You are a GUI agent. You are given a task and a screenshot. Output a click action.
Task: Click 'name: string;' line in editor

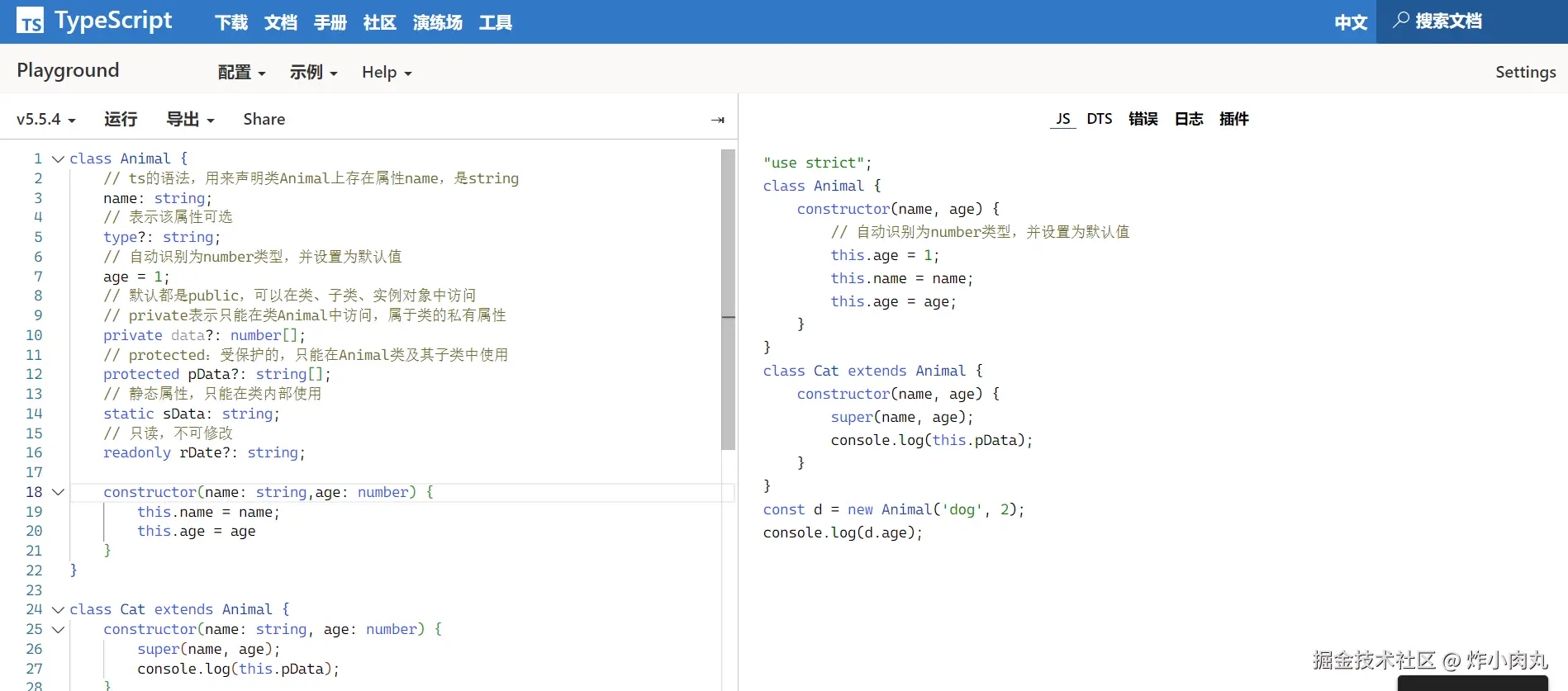158,198
